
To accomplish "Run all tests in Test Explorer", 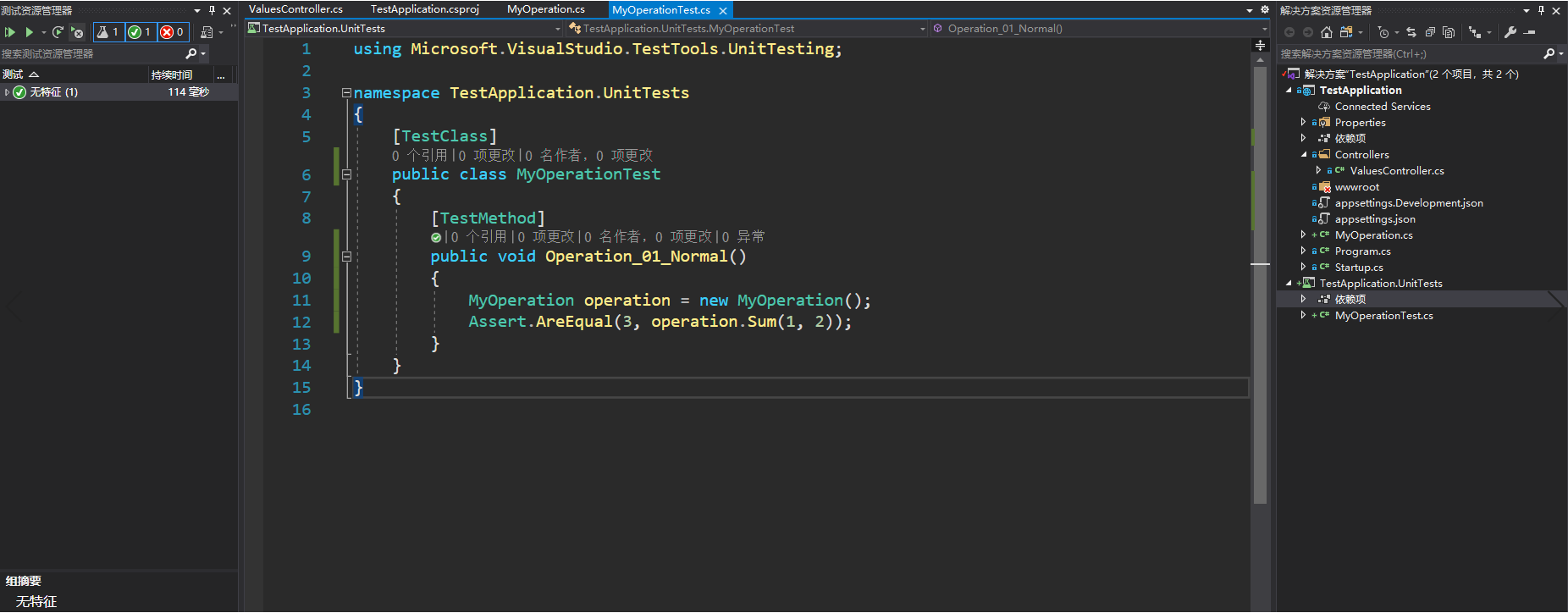I will click(x=10, y=32).
